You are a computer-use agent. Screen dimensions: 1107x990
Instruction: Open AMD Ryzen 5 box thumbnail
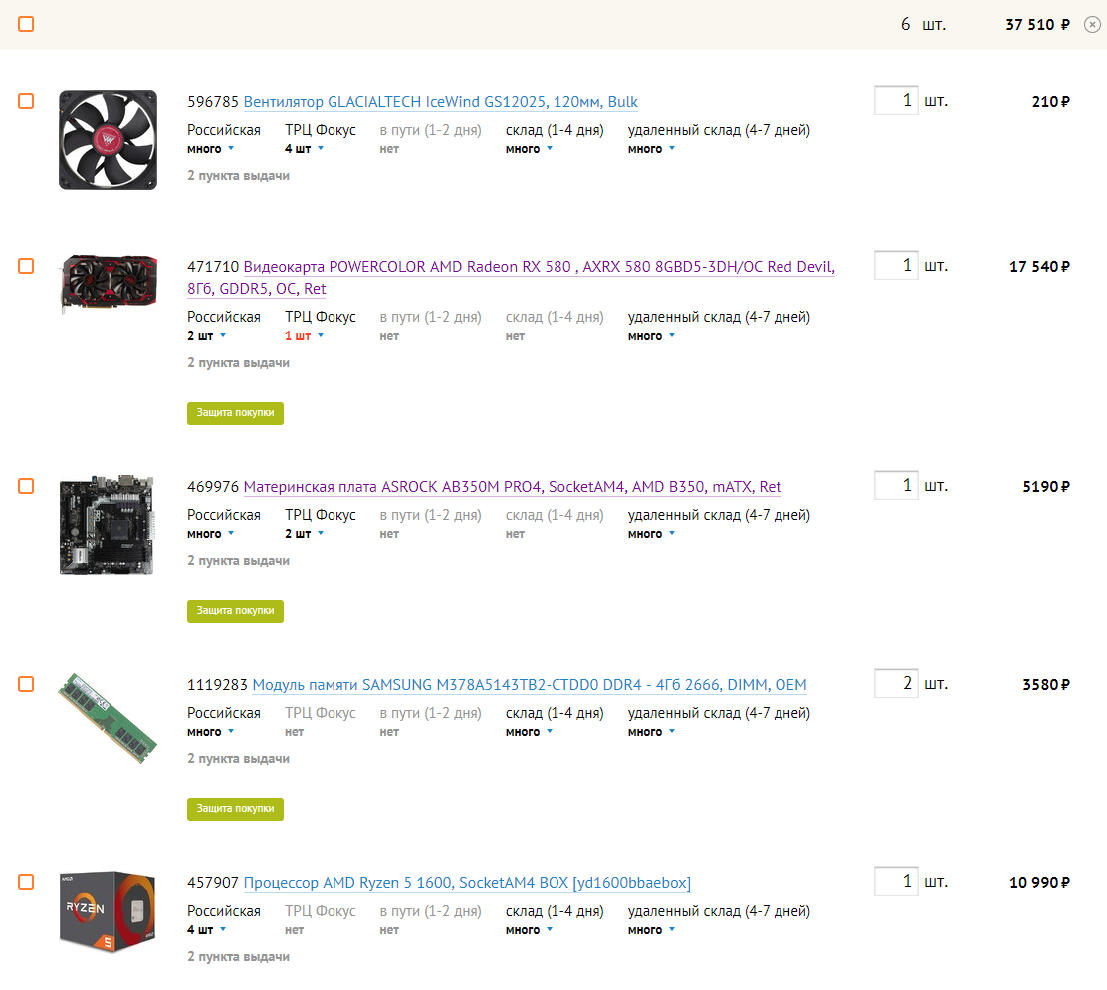pyautogui.click(x=107, y=911)
